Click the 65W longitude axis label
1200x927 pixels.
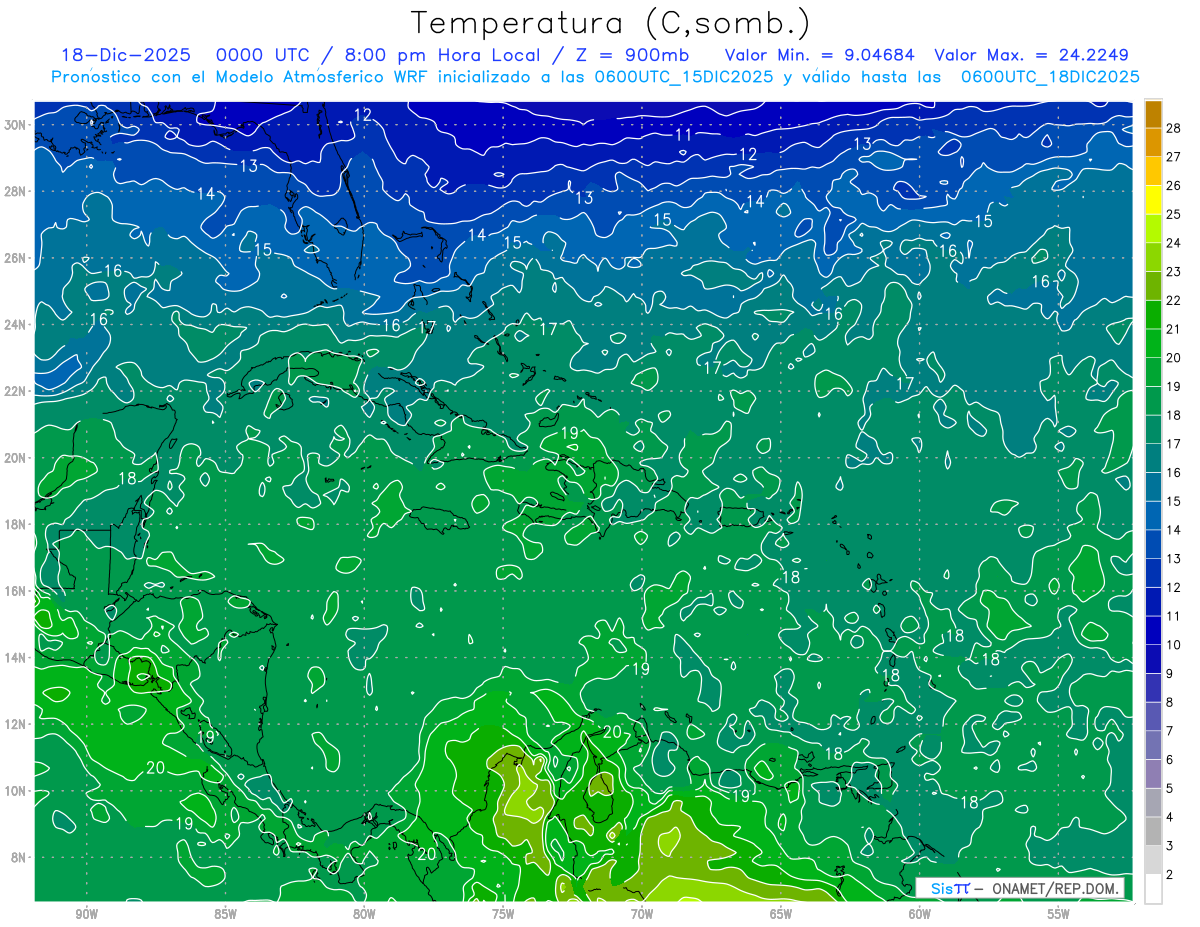pos(781,914)
